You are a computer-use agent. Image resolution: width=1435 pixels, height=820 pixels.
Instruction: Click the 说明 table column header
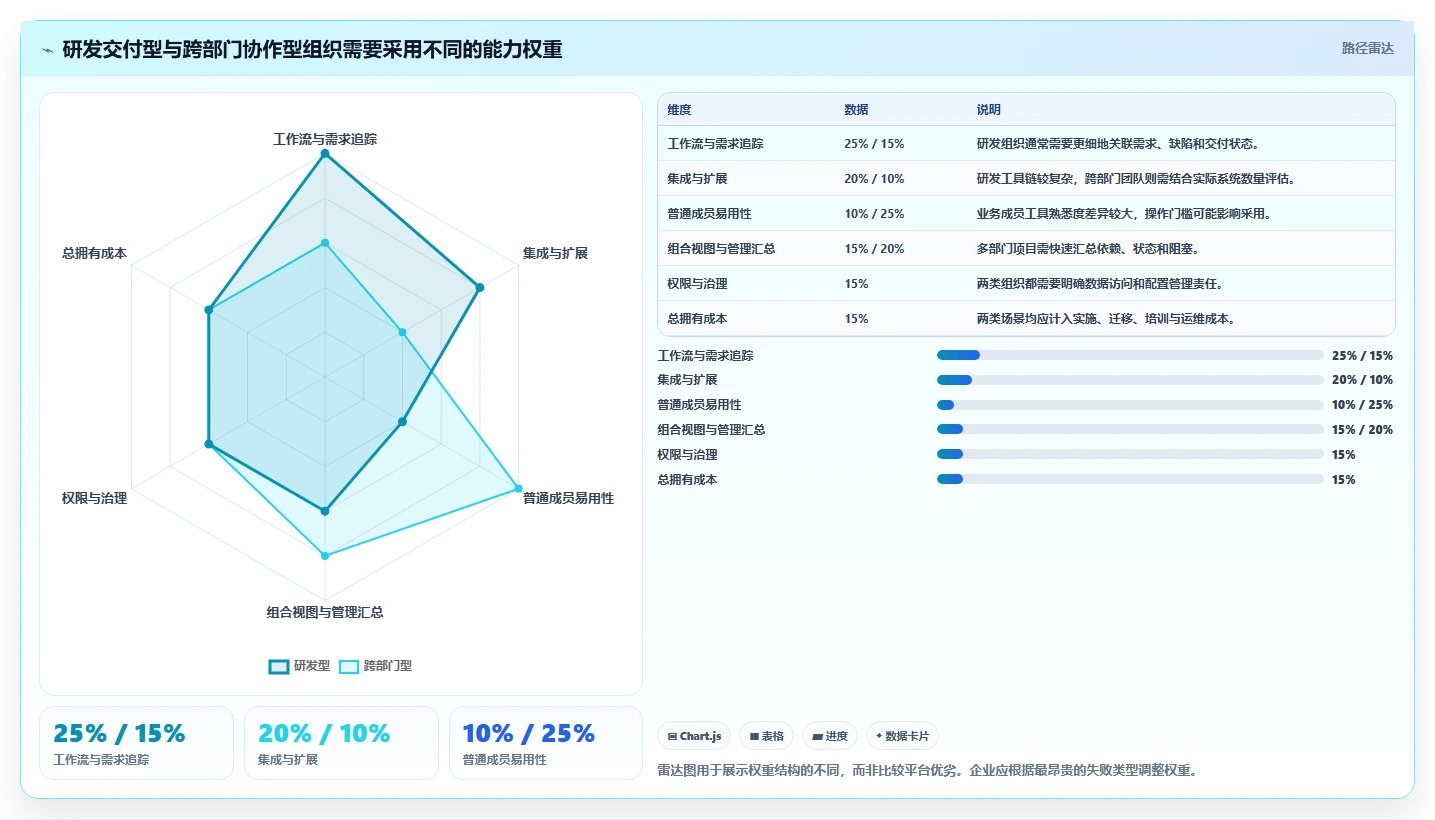click(x=989, y=109)
